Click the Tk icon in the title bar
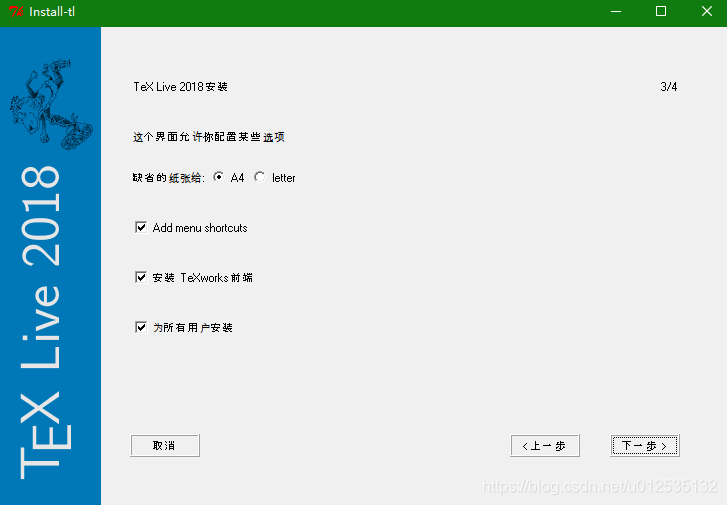The image size is (727, 505). (x=16, y=12)
